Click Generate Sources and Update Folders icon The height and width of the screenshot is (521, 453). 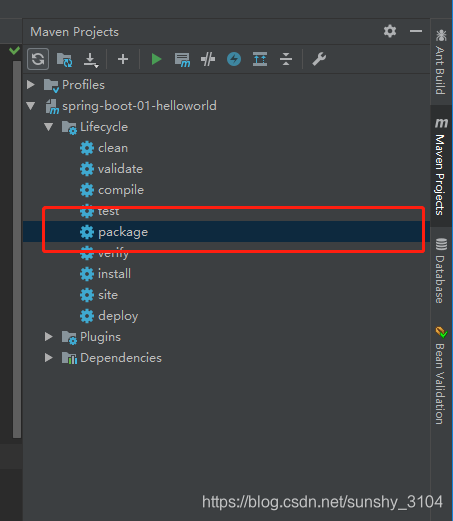coord(64,60)
